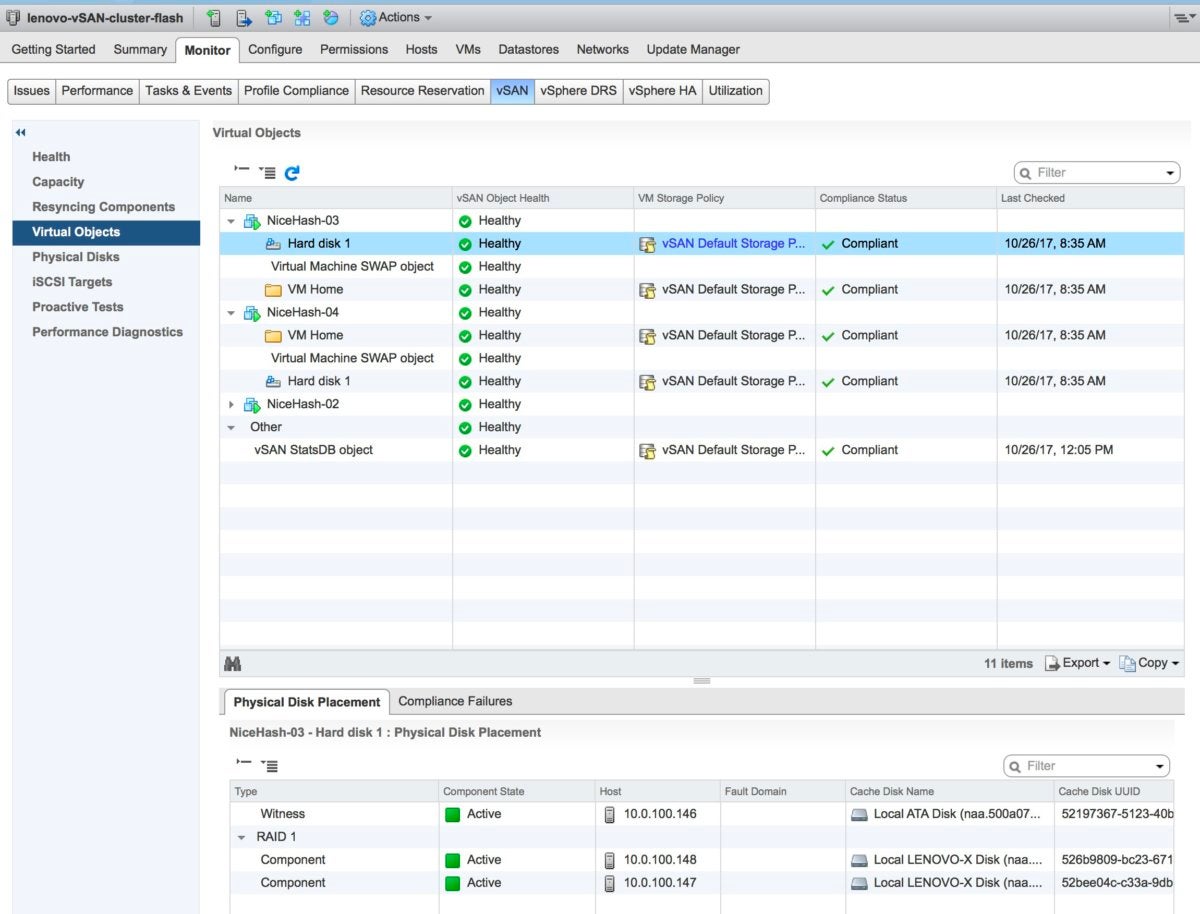Switch to the Configure tab
The width and height of the screenshot is (1200, 914).
coord(275,49)
